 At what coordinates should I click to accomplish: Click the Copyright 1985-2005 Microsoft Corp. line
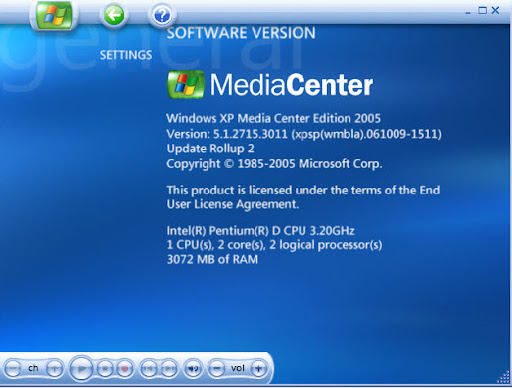pyautogui.click(x=274, y=164)
